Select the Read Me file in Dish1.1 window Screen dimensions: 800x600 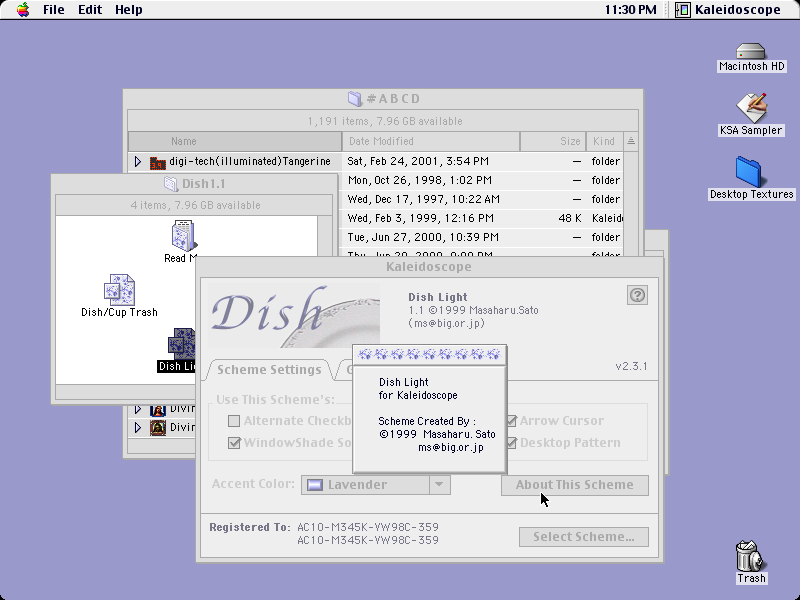[183, 236]
